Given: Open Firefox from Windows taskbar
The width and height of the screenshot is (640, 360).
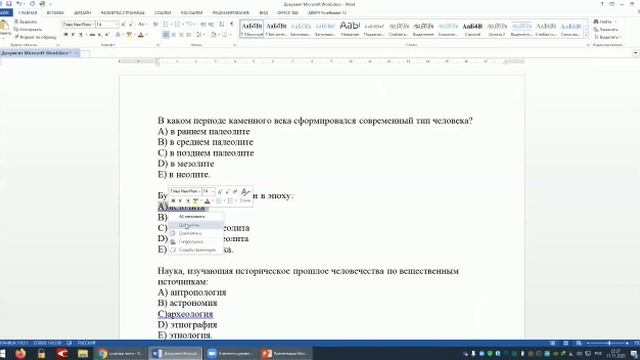Looking at the screenshot, I should tap(20, 353).
